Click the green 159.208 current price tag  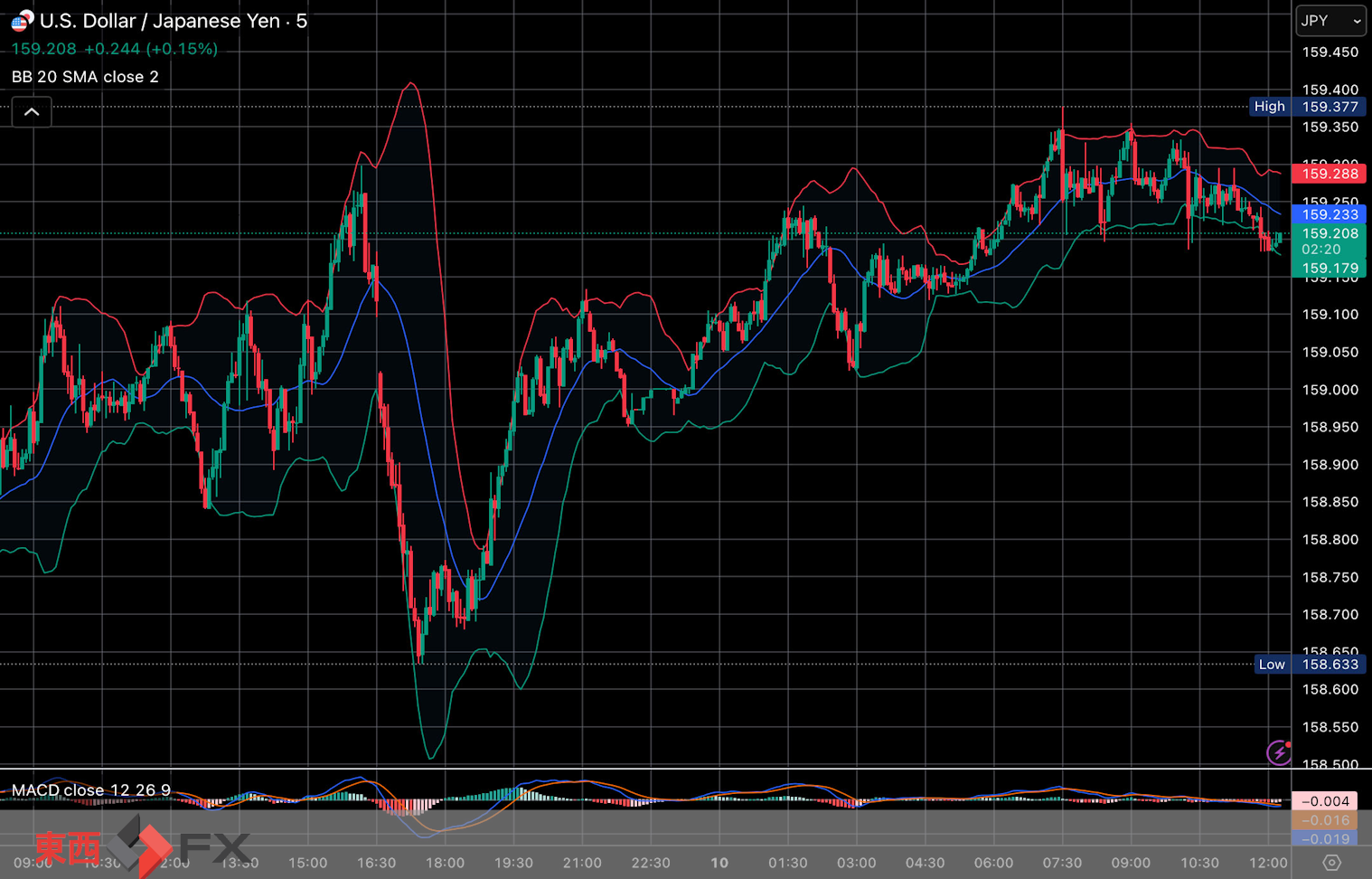click(x=1329, y=234)
